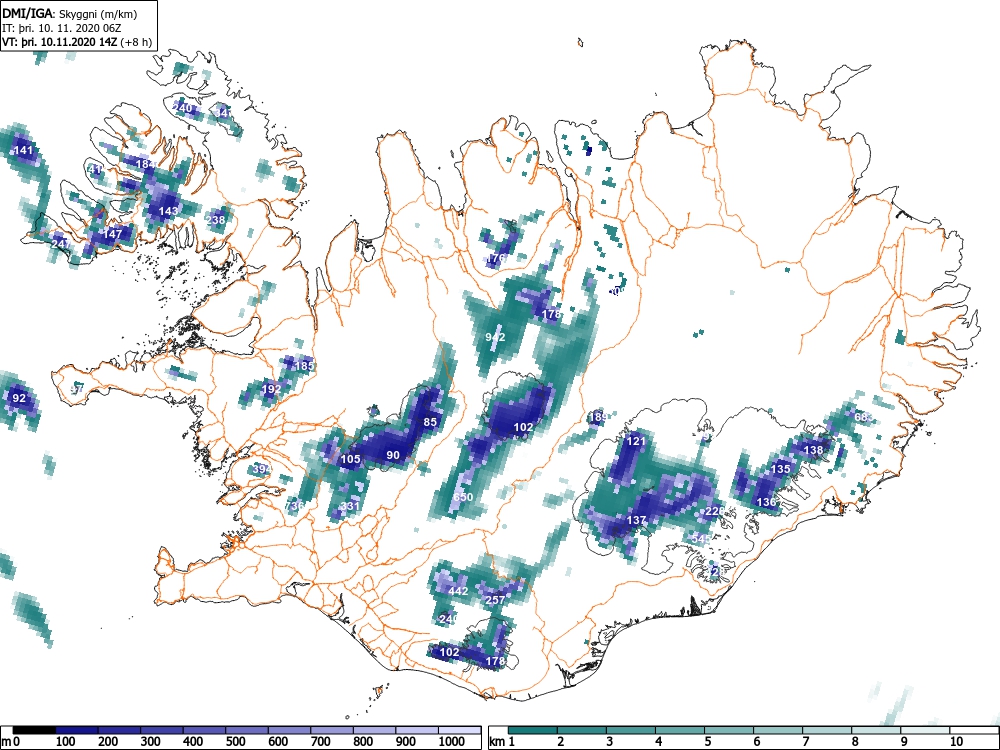Click the 90 visibility value on the map
The height and width of the screenshot is (750, 1000).
tap(393, 455)
